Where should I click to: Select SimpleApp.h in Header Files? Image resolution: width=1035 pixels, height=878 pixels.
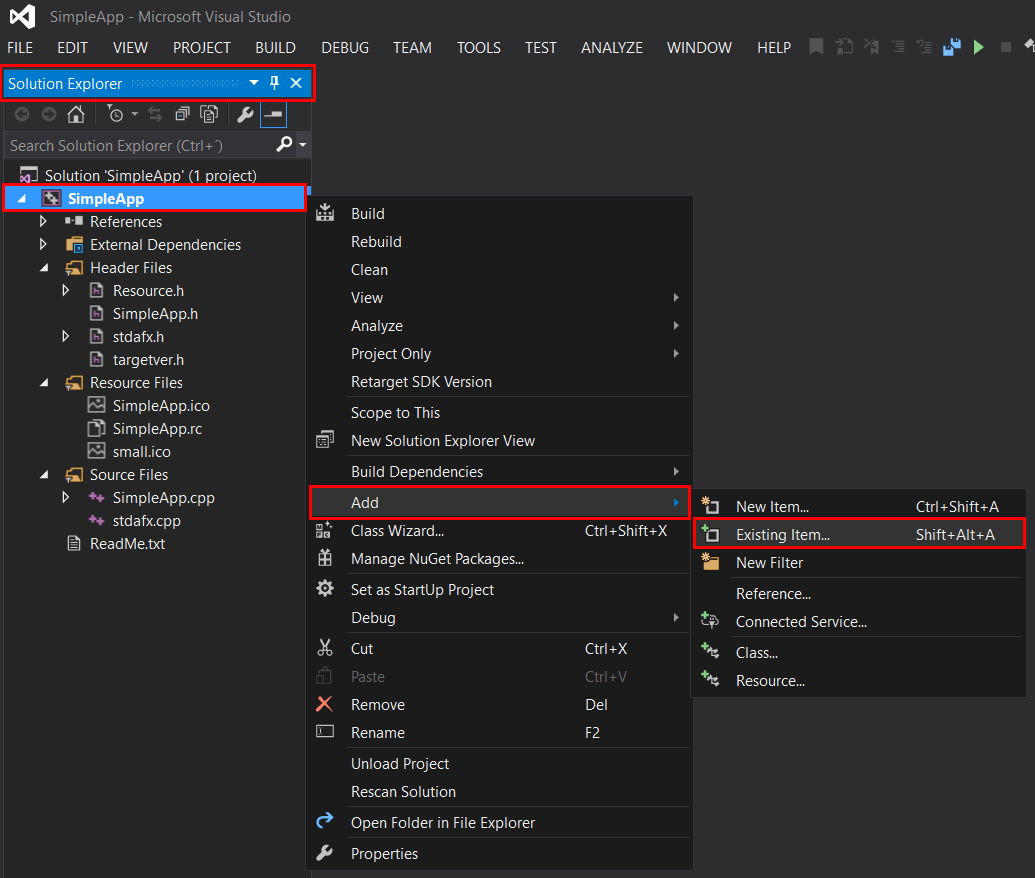point(155,314)
